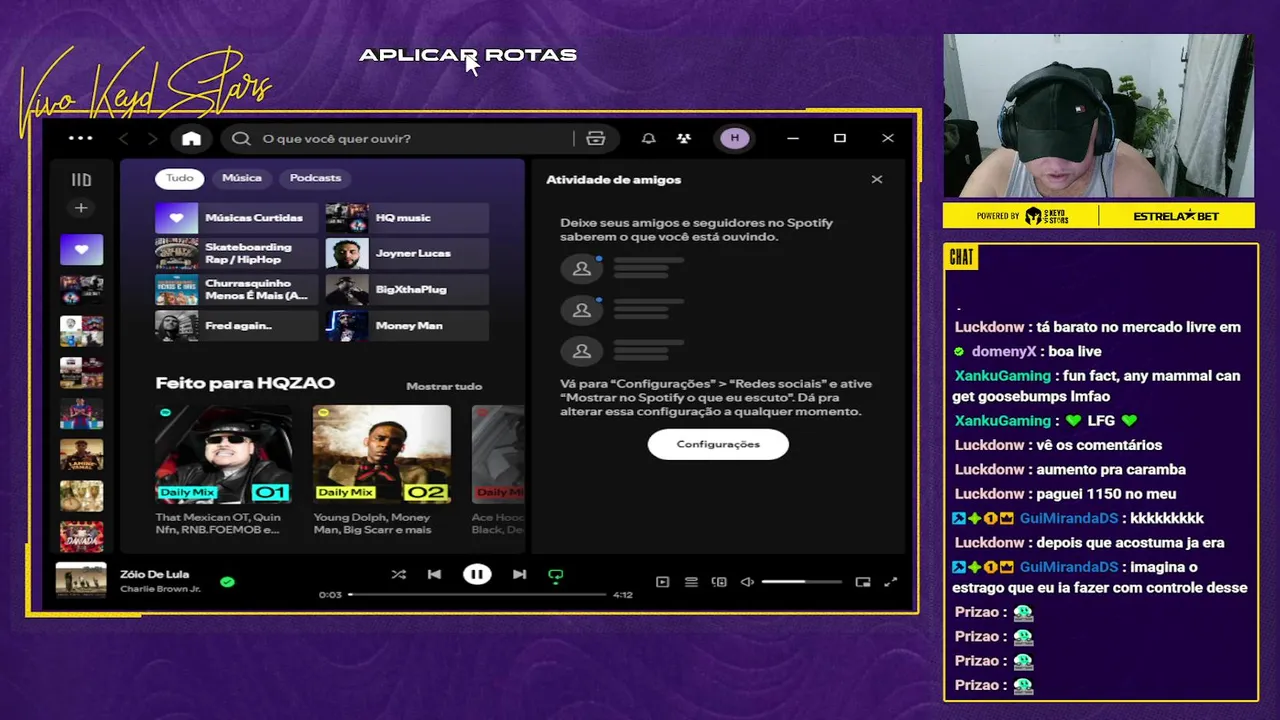
Task: Open Músicas Curtidas shortcut
Action: point(236,218)
